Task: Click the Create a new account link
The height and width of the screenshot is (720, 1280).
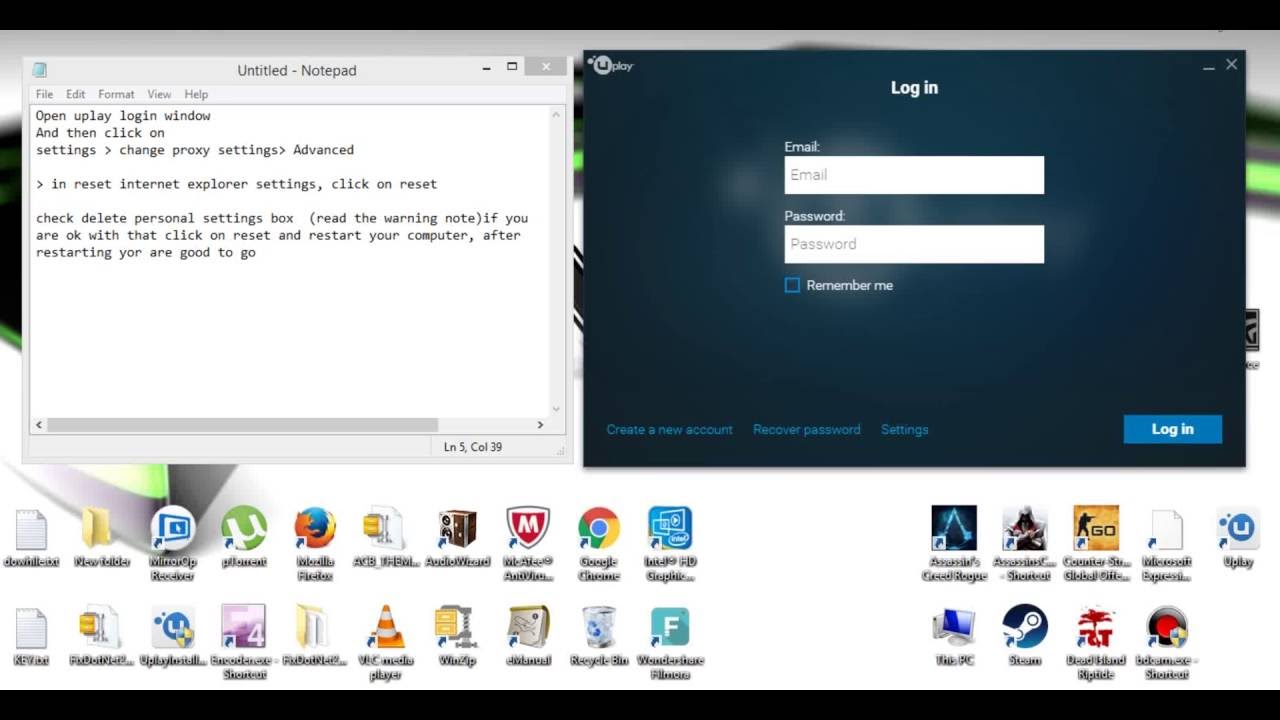Action: point(670,429)
